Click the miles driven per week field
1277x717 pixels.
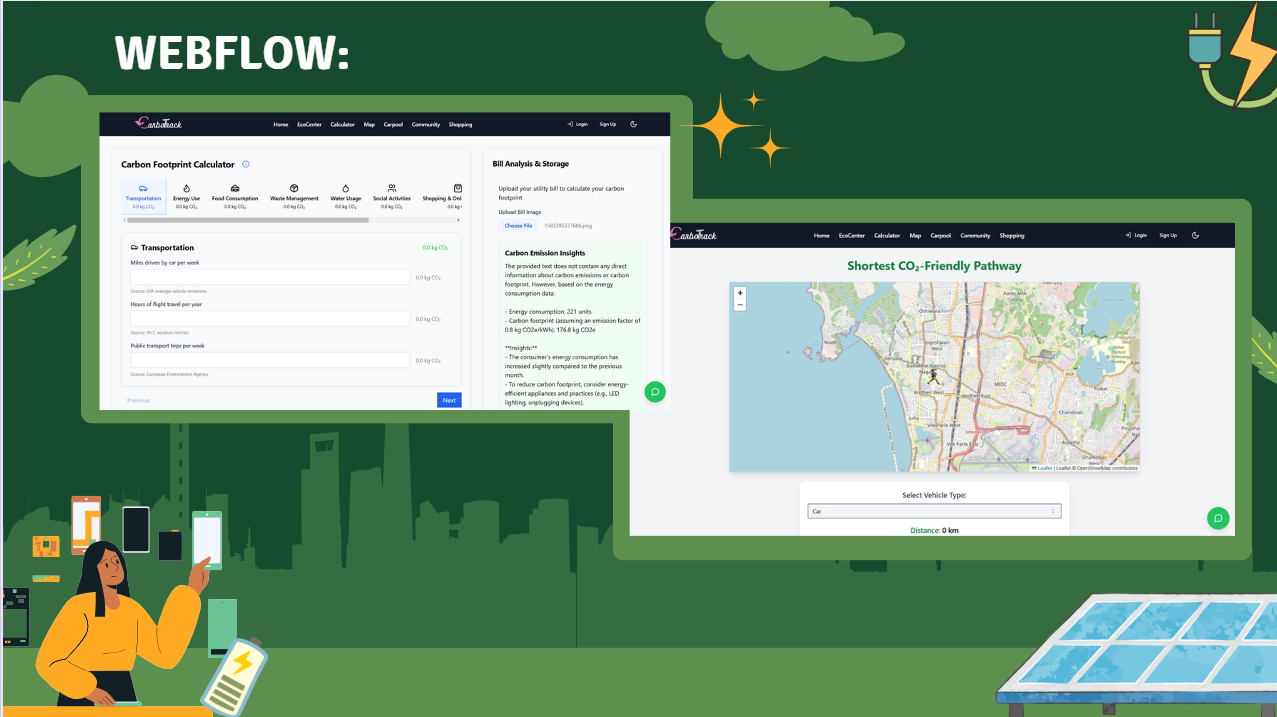(270, 277)
